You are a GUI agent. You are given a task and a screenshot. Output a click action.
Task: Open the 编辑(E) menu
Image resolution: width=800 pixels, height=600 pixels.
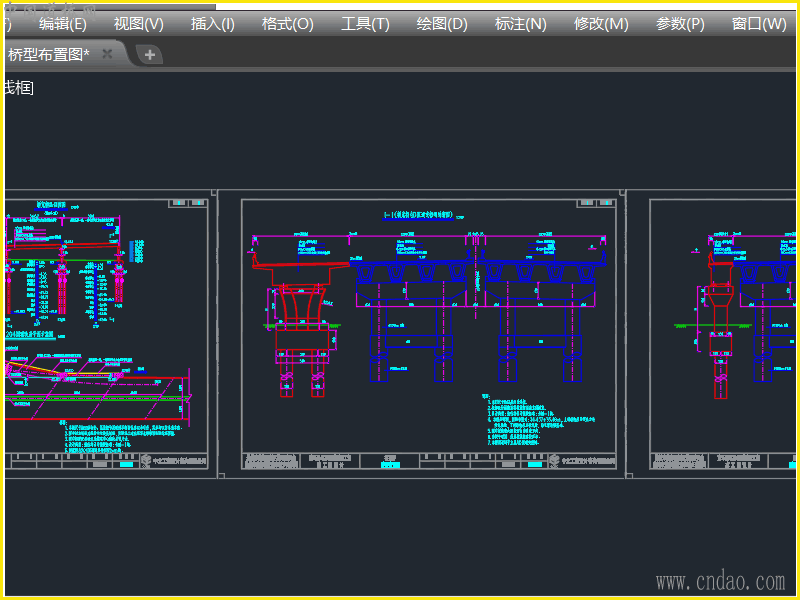[x=62, y=24]
